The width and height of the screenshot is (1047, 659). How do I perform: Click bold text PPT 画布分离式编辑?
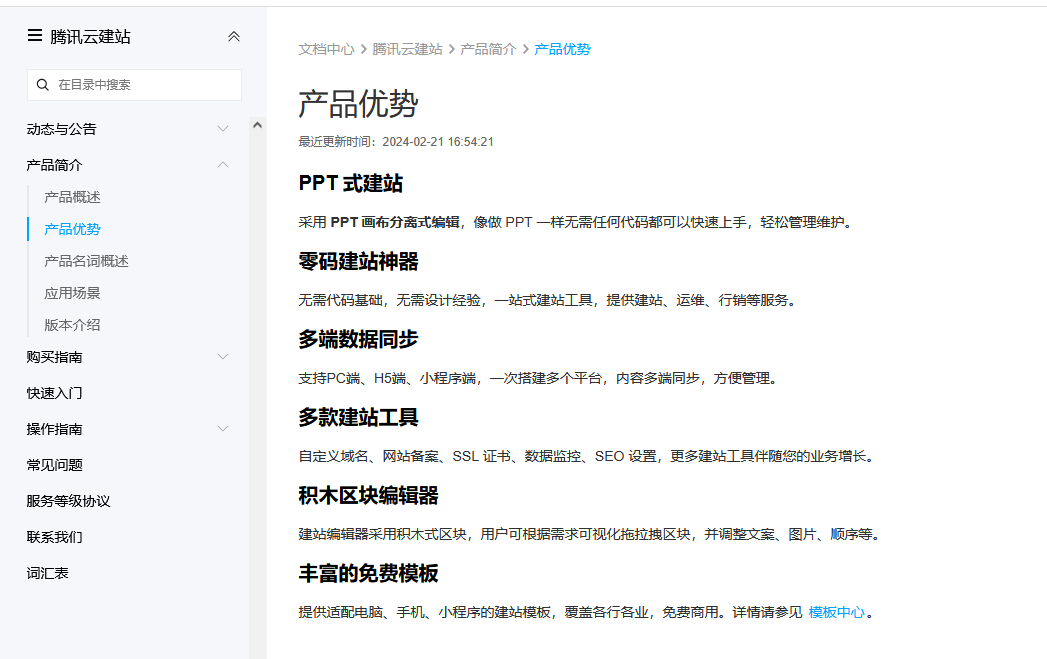(x=395, y=222)
